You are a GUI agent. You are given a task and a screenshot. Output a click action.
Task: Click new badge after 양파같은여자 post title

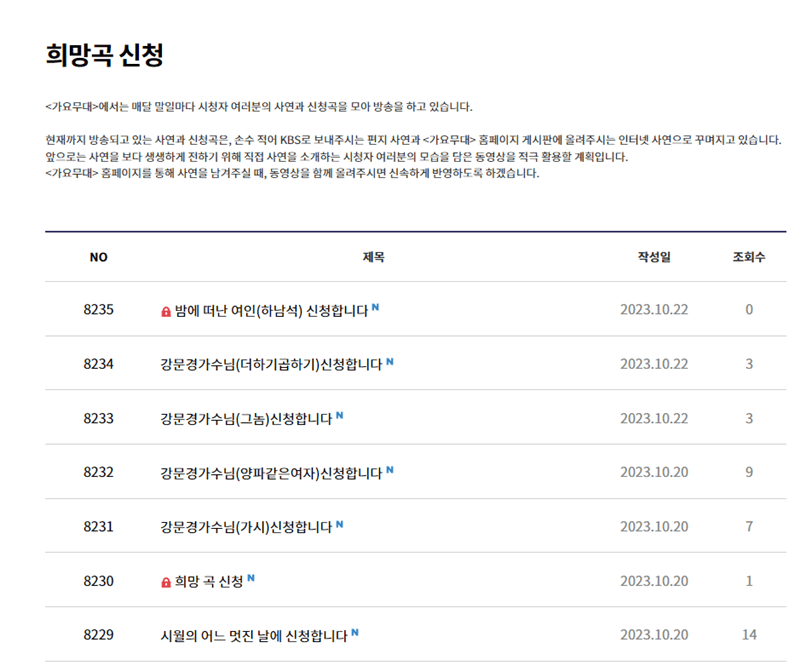click(390, 470)
